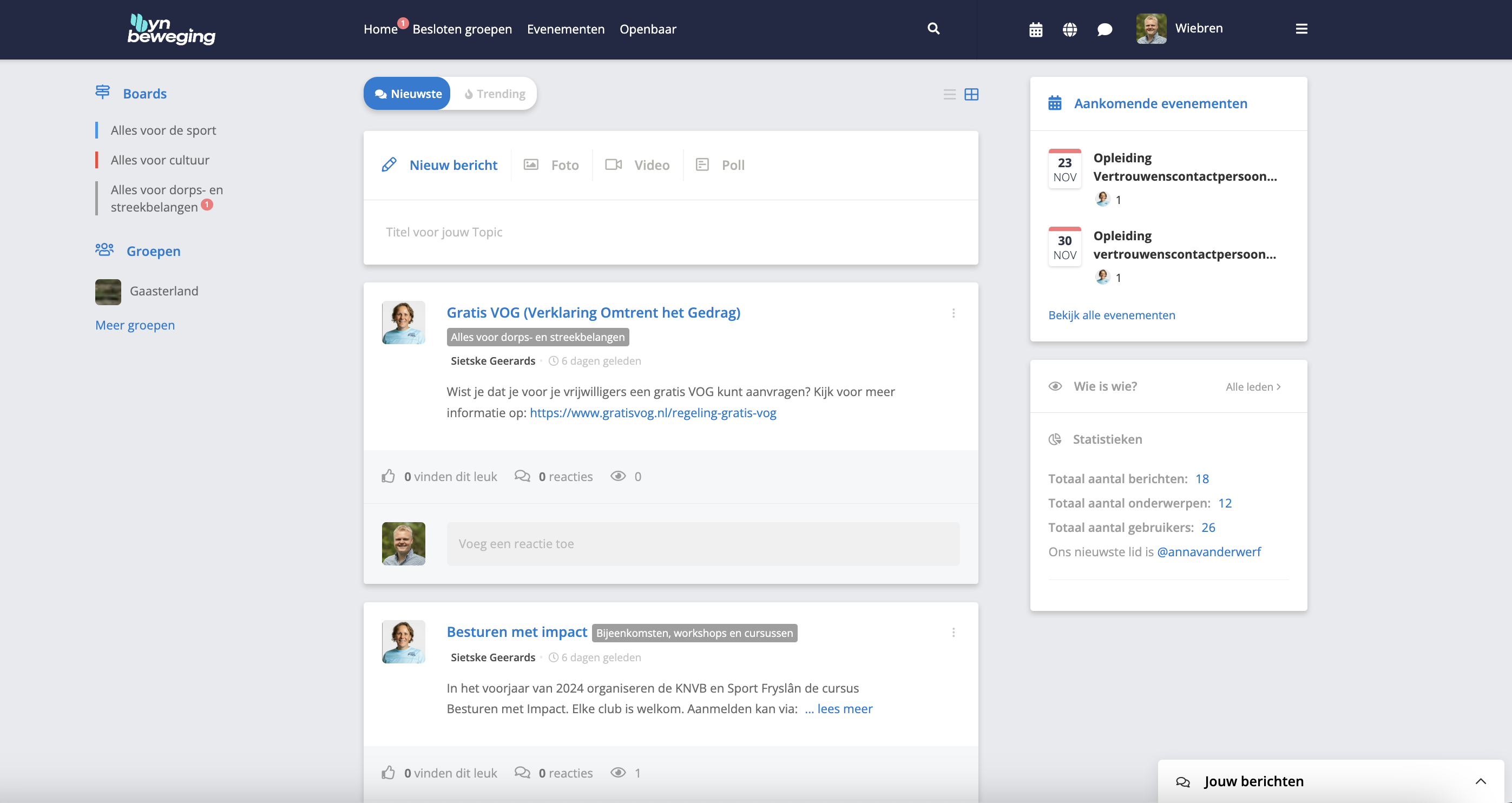Open the 30 NOV Opleiding event
Viewport: 1512px width, 803px height.
coord(1185,245)
